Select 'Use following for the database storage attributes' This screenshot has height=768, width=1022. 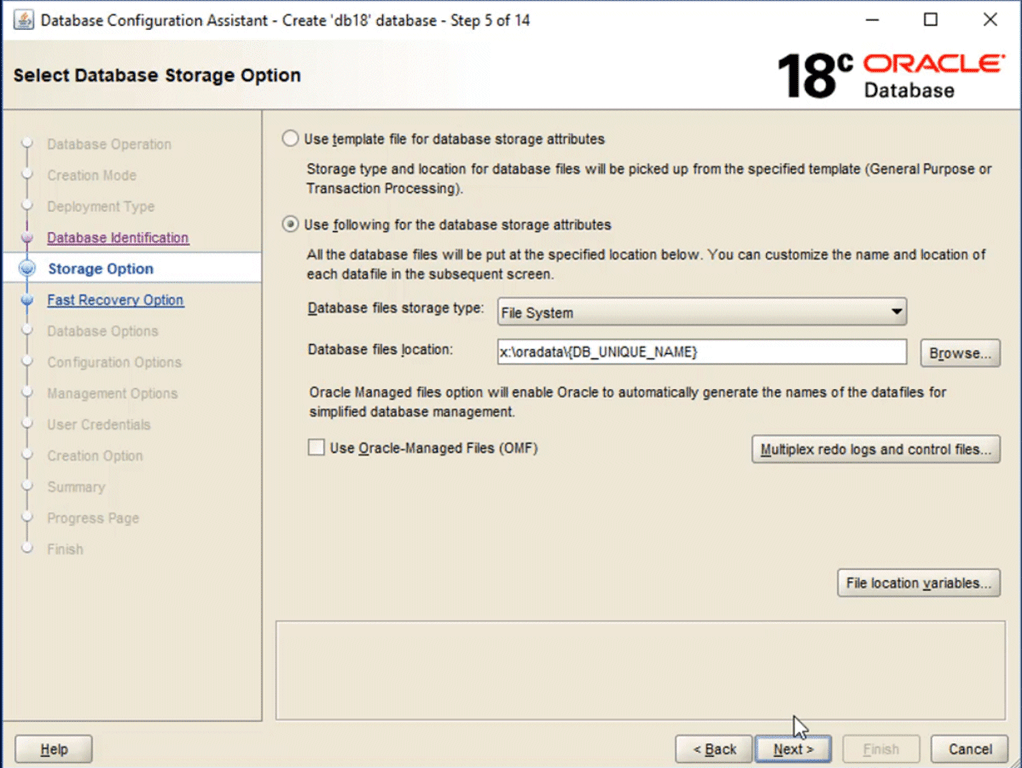click(x=290, y=224)
